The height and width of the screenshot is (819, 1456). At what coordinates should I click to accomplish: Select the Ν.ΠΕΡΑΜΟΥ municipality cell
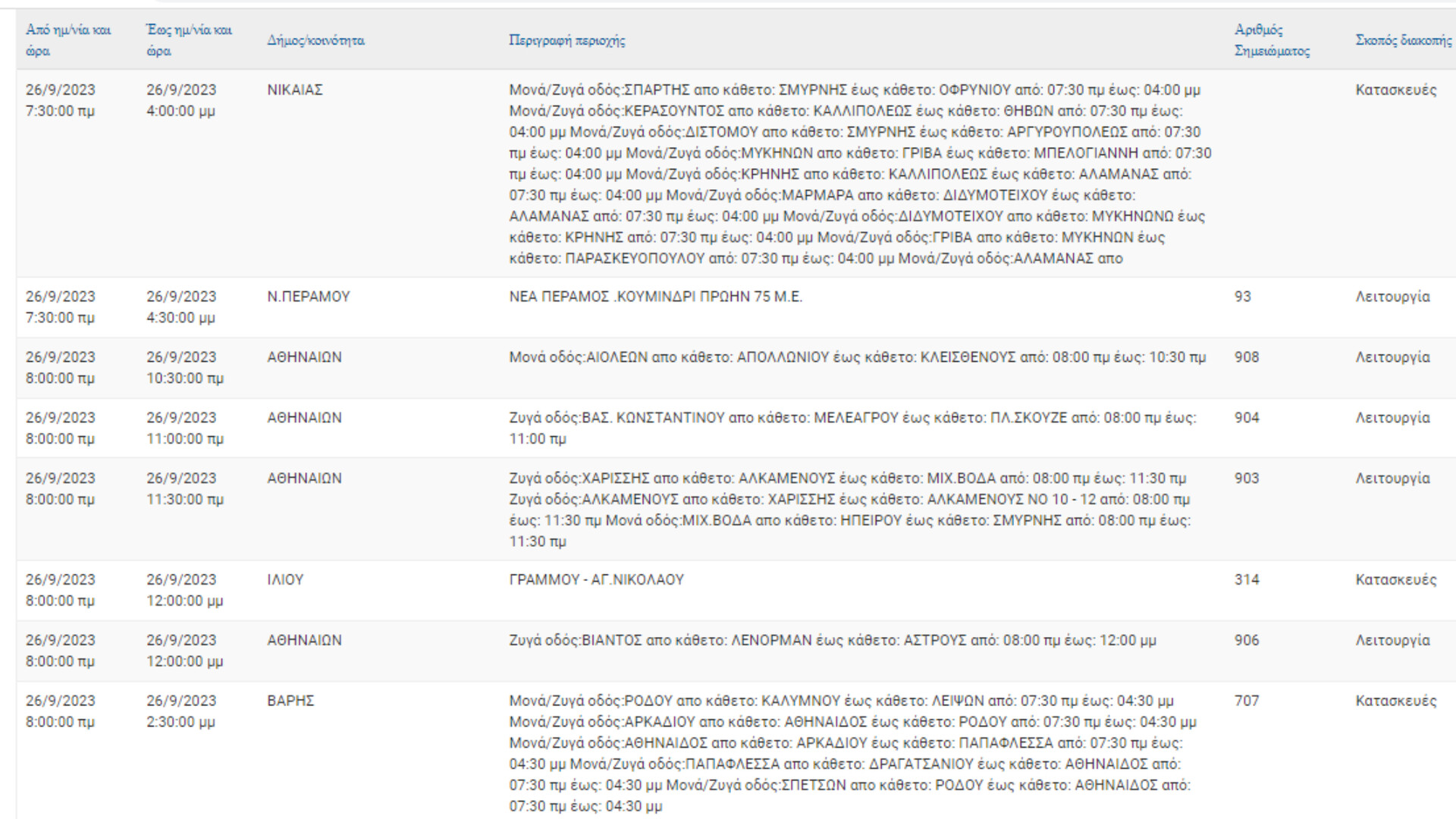(x=309, y=297)
